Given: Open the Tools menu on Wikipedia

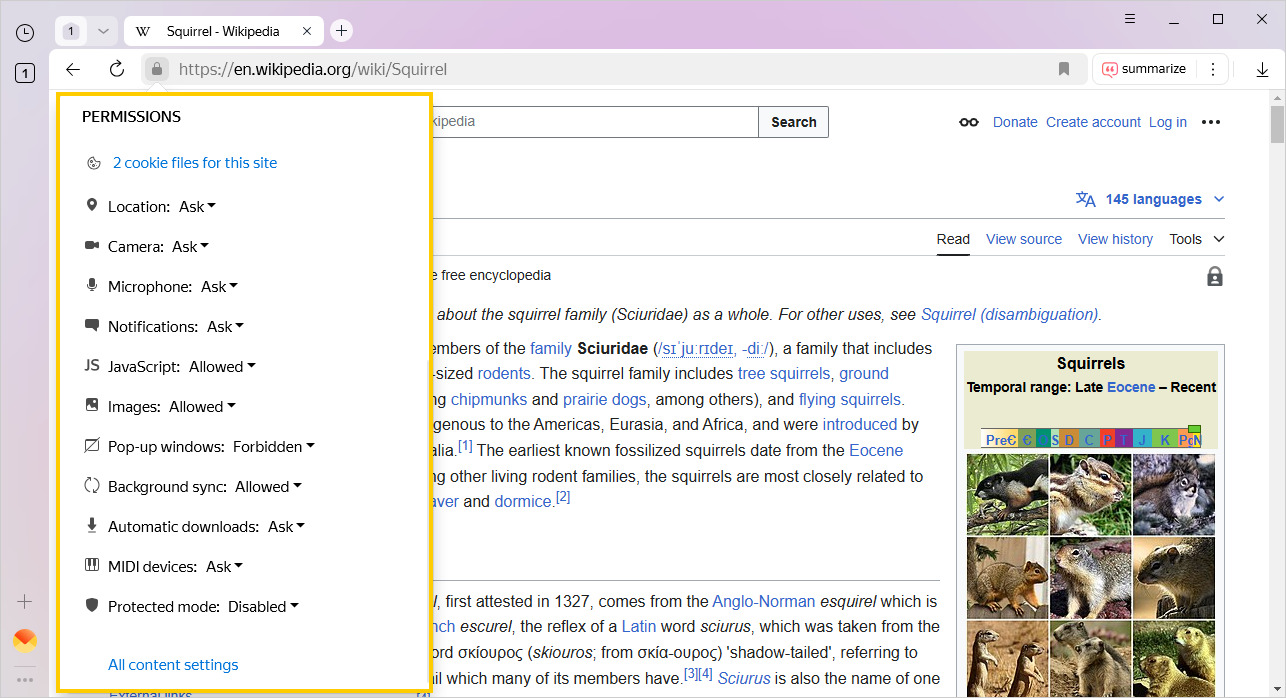Looking at the screenshot, I should pos(1196,239).
